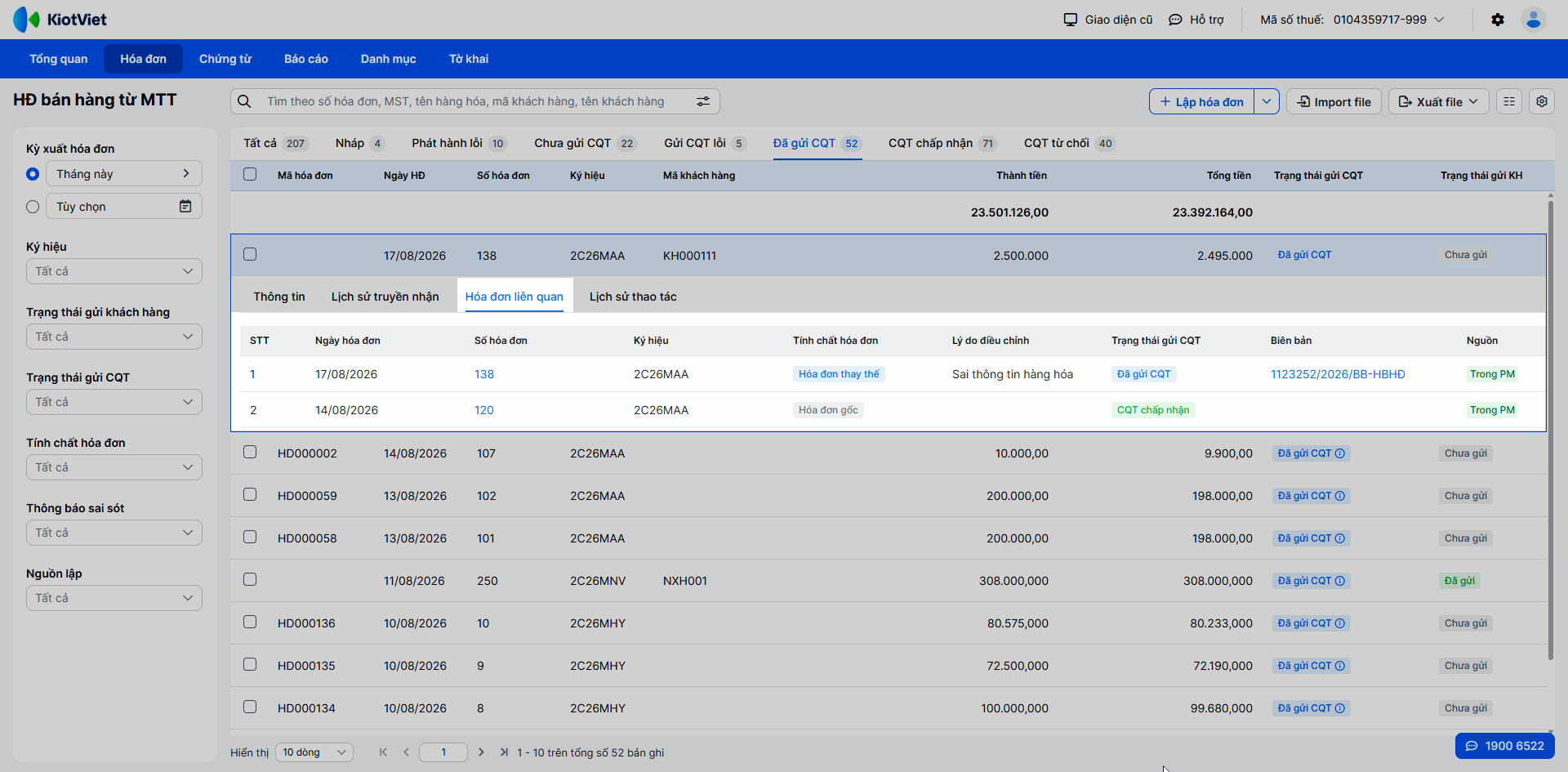Open biên bản link 1123252/2026/BB-HBHĐ

[1338, 374]
